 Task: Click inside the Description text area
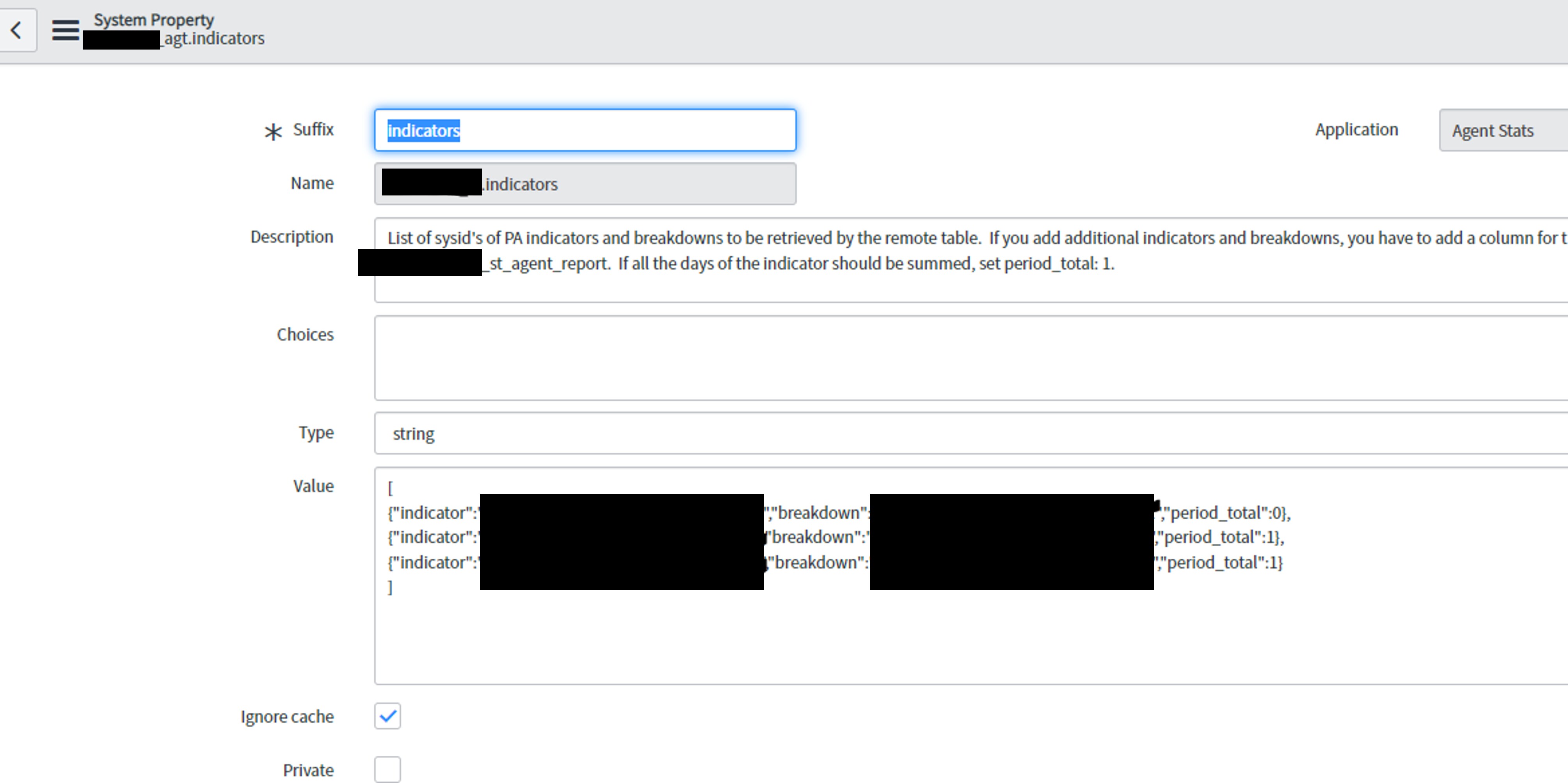[971, 260]
